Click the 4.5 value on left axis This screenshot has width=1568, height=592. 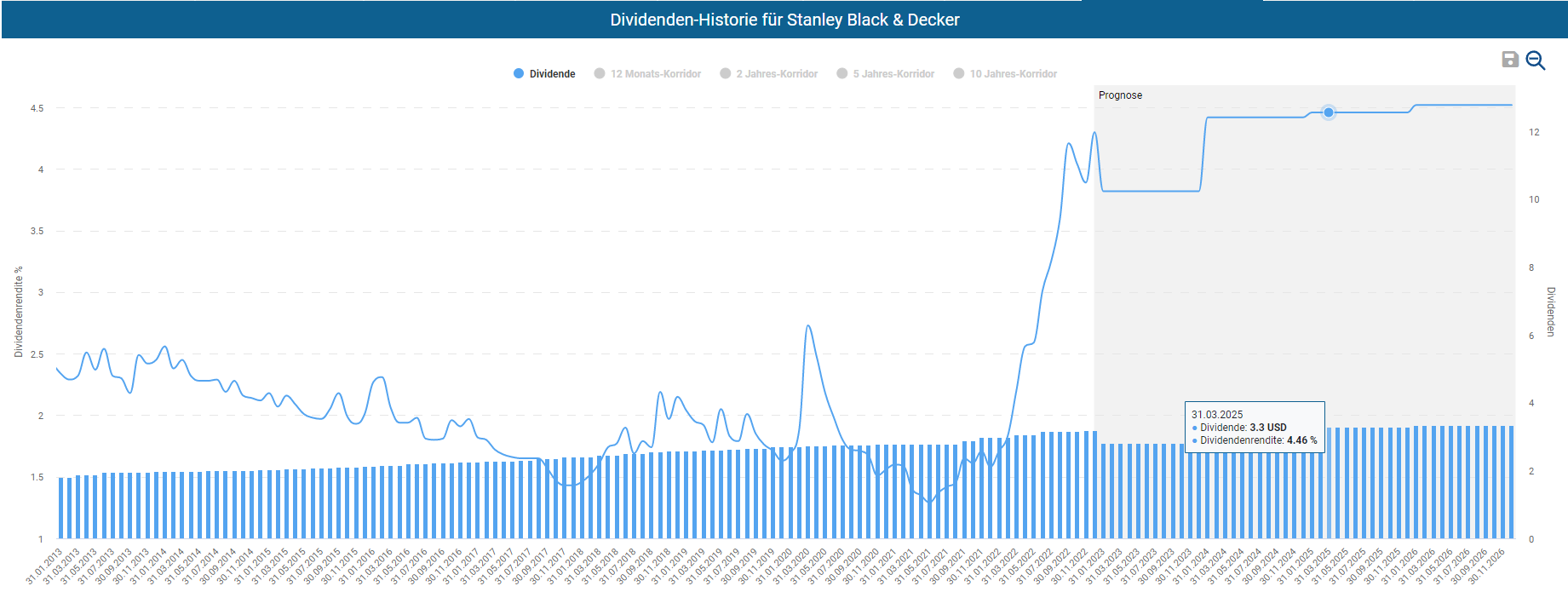point(37,108)
